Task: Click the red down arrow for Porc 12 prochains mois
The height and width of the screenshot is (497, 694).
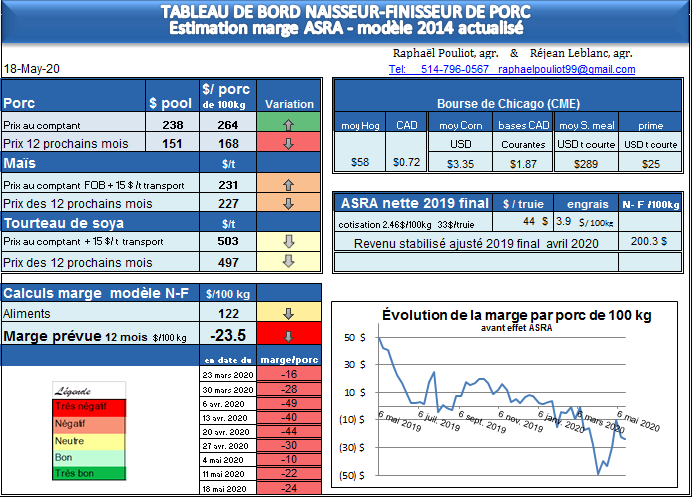Action: (x=289, y=143)
